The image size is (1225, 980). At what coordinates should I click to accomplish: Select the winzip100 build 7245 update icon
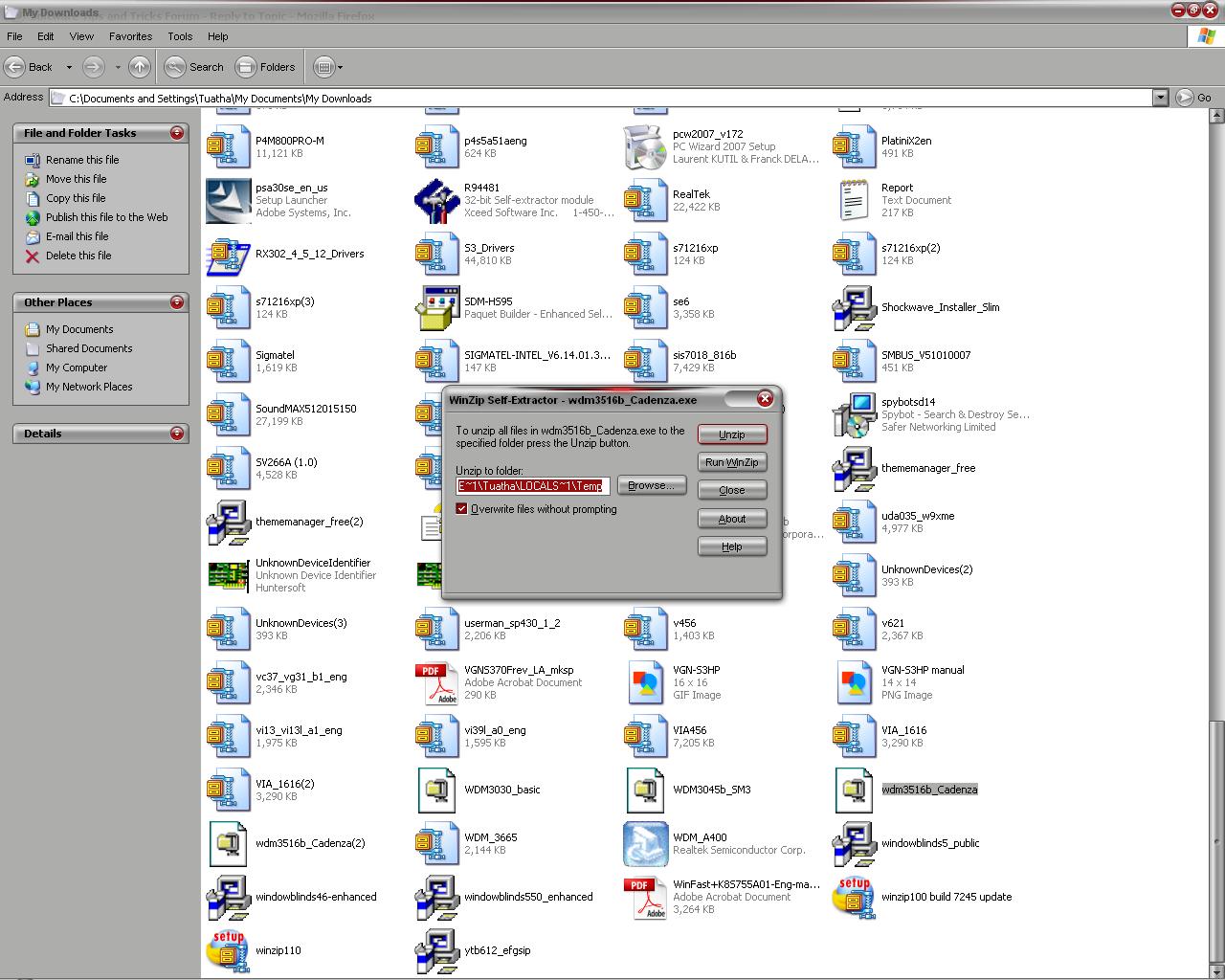855,897
